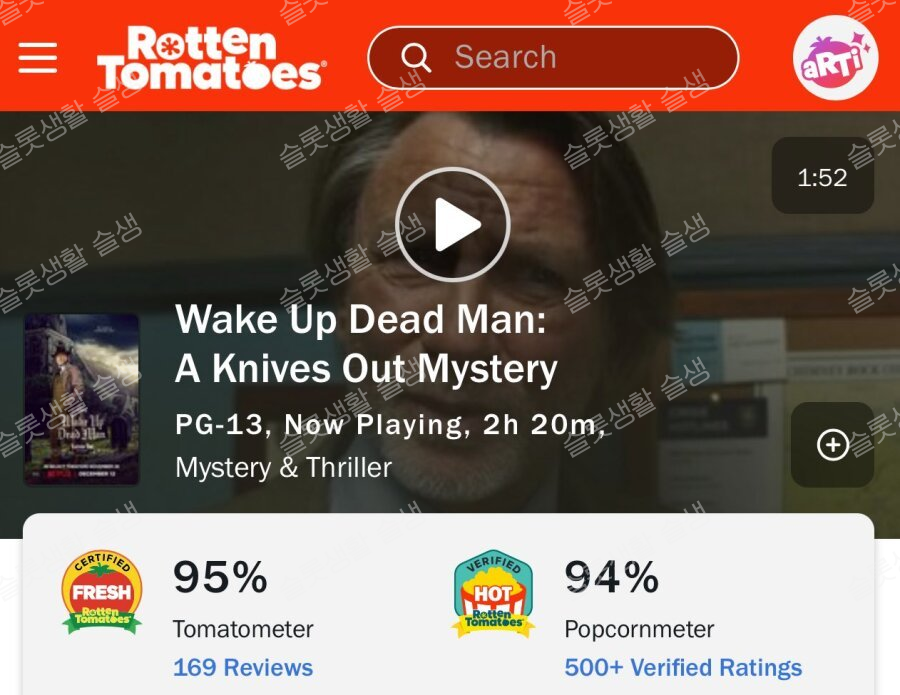900x695 pixels.
Task: Open the aRTi avatar in header
Action: tap(835, 58)
